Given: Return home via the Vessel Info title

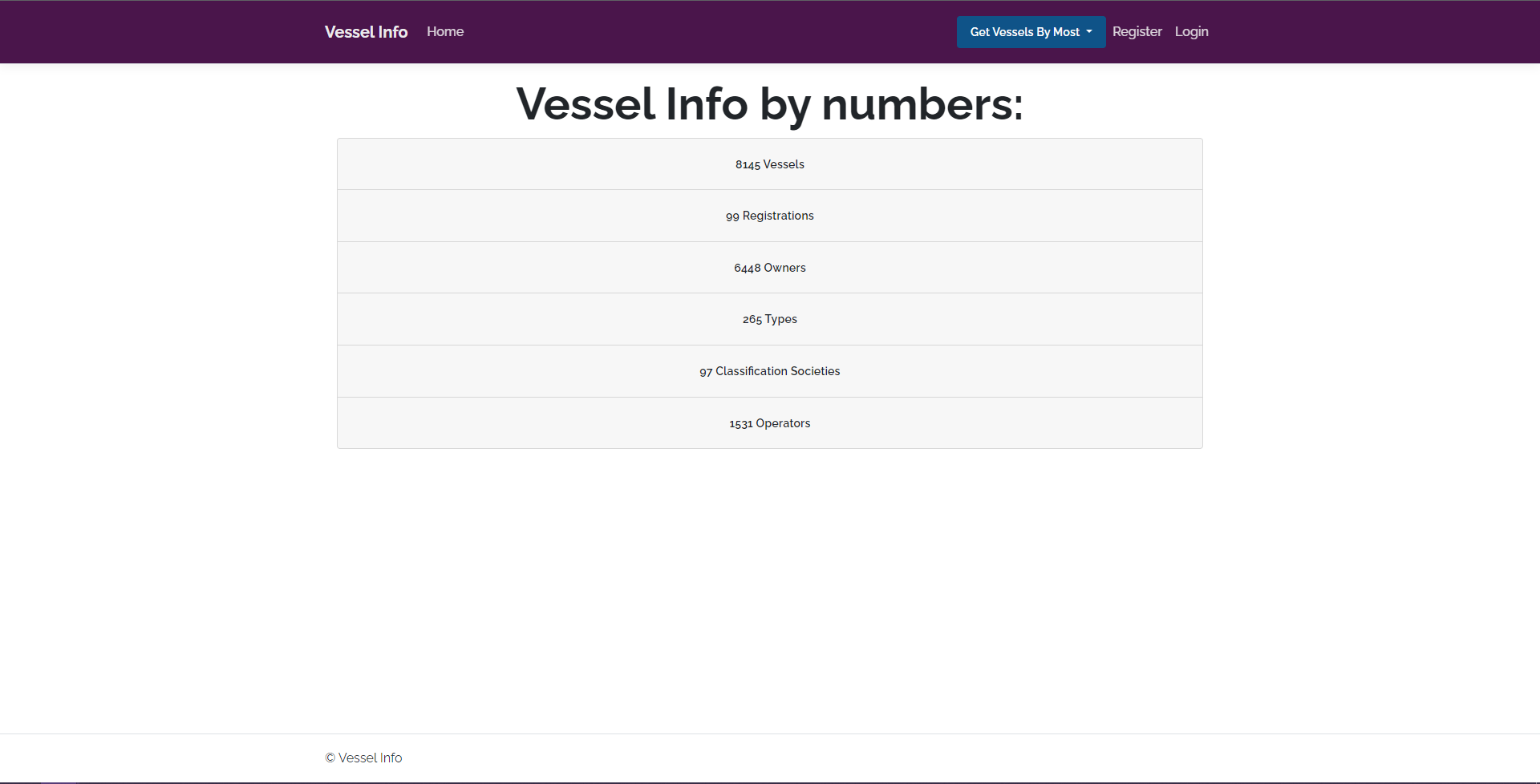Looking at the screenshot, I should coord(366,32).
